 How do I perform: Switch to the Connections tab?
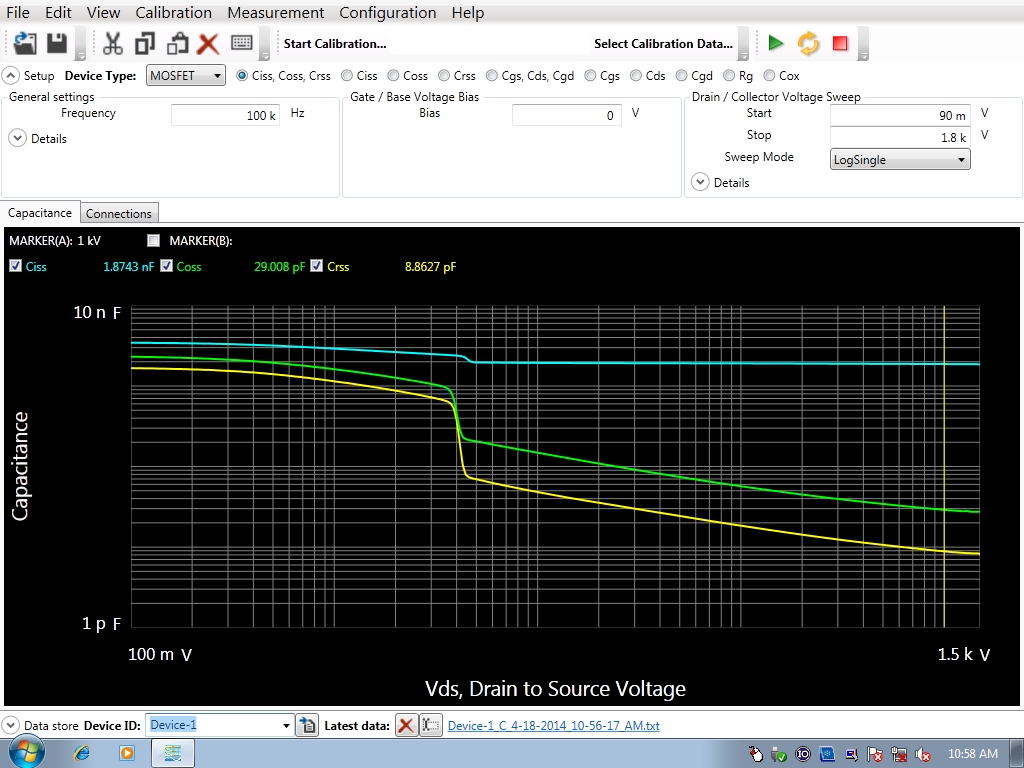point(118,213)
